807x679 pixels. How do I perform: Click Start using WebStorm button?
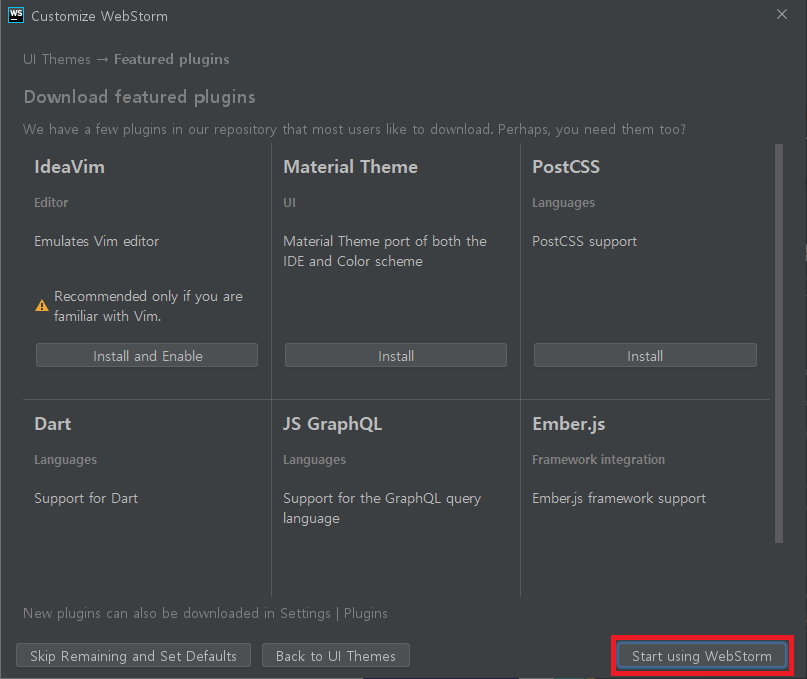(702, 655)
